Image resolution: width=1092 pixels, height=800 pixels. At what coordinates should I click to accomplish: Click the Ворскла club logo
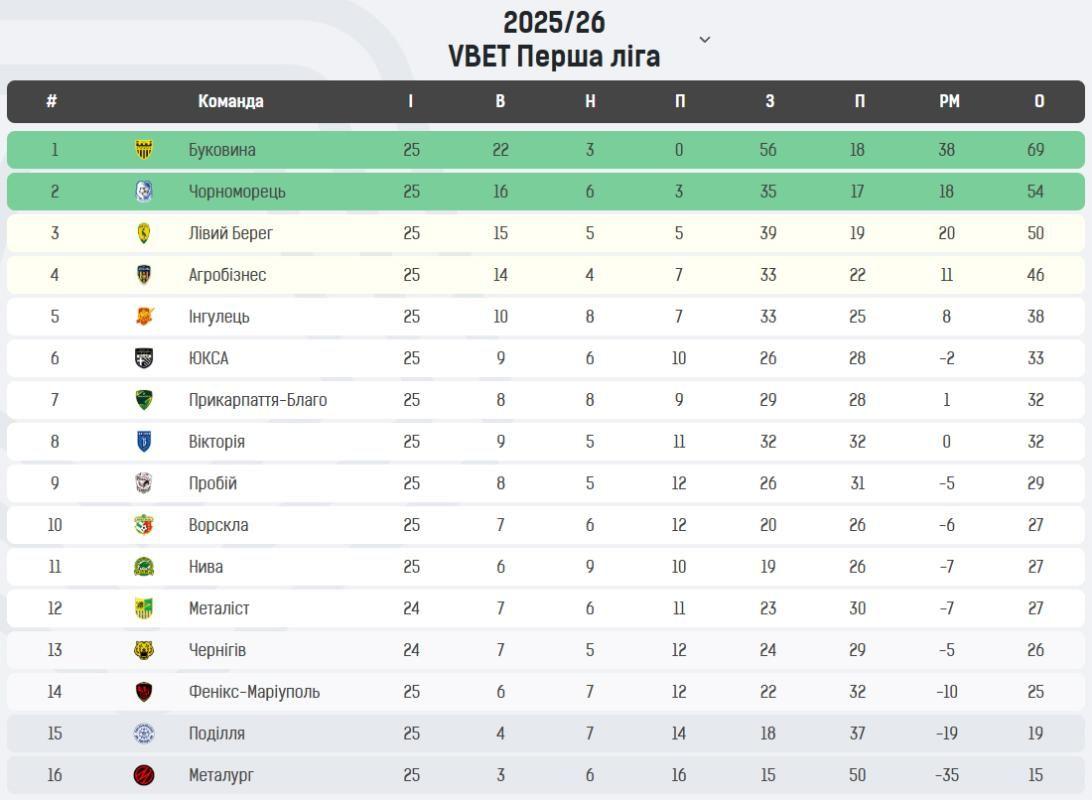click(144, 525)
